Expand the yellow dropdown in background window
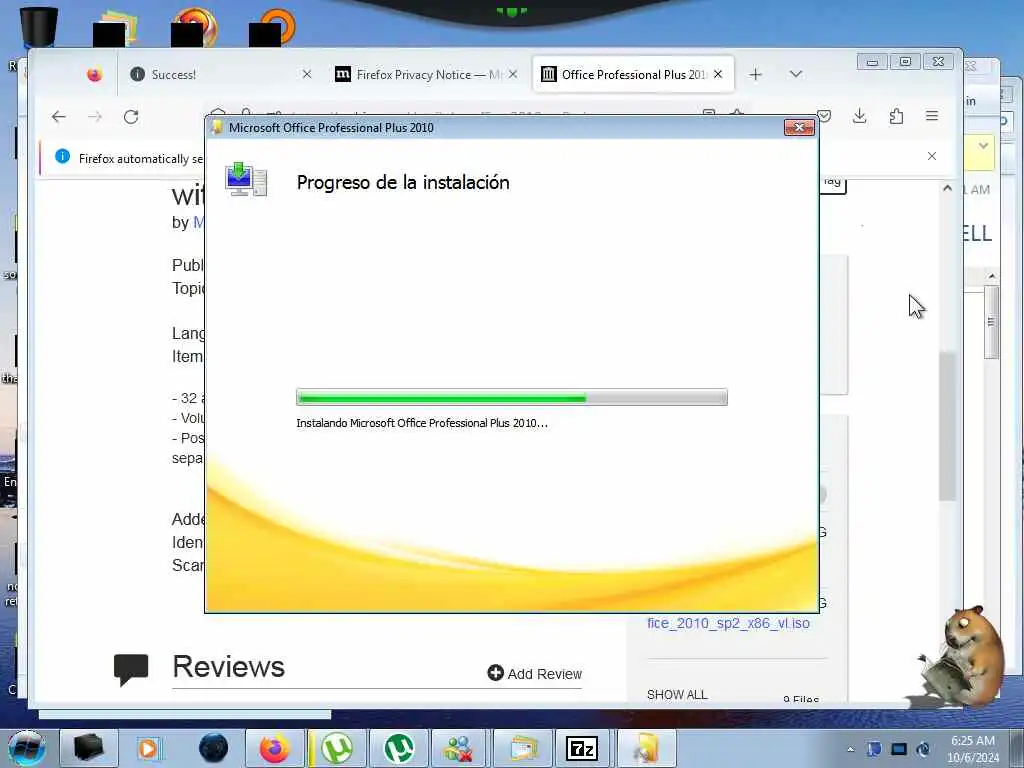The height and width of the screenshot is (768, 1024). pyautogui.click(x=983, y=146)
